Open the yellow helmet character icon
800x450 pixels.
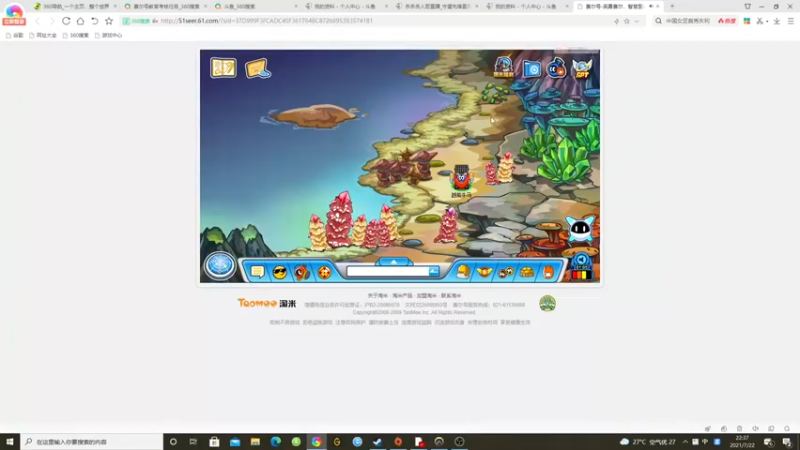(463, 271)
